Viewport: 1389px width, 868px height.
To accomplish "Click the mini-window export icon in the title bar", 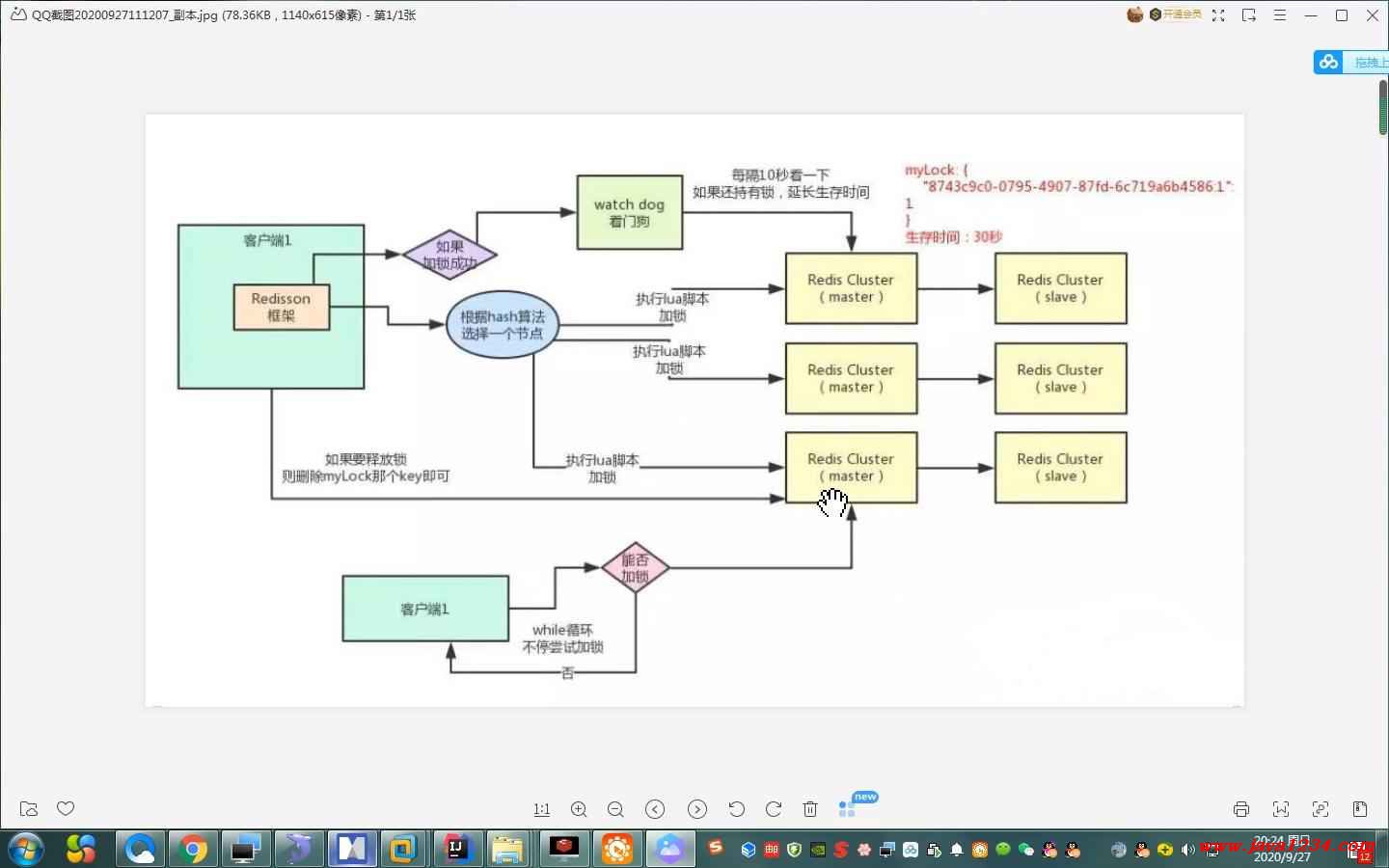I will [1249, 15].
